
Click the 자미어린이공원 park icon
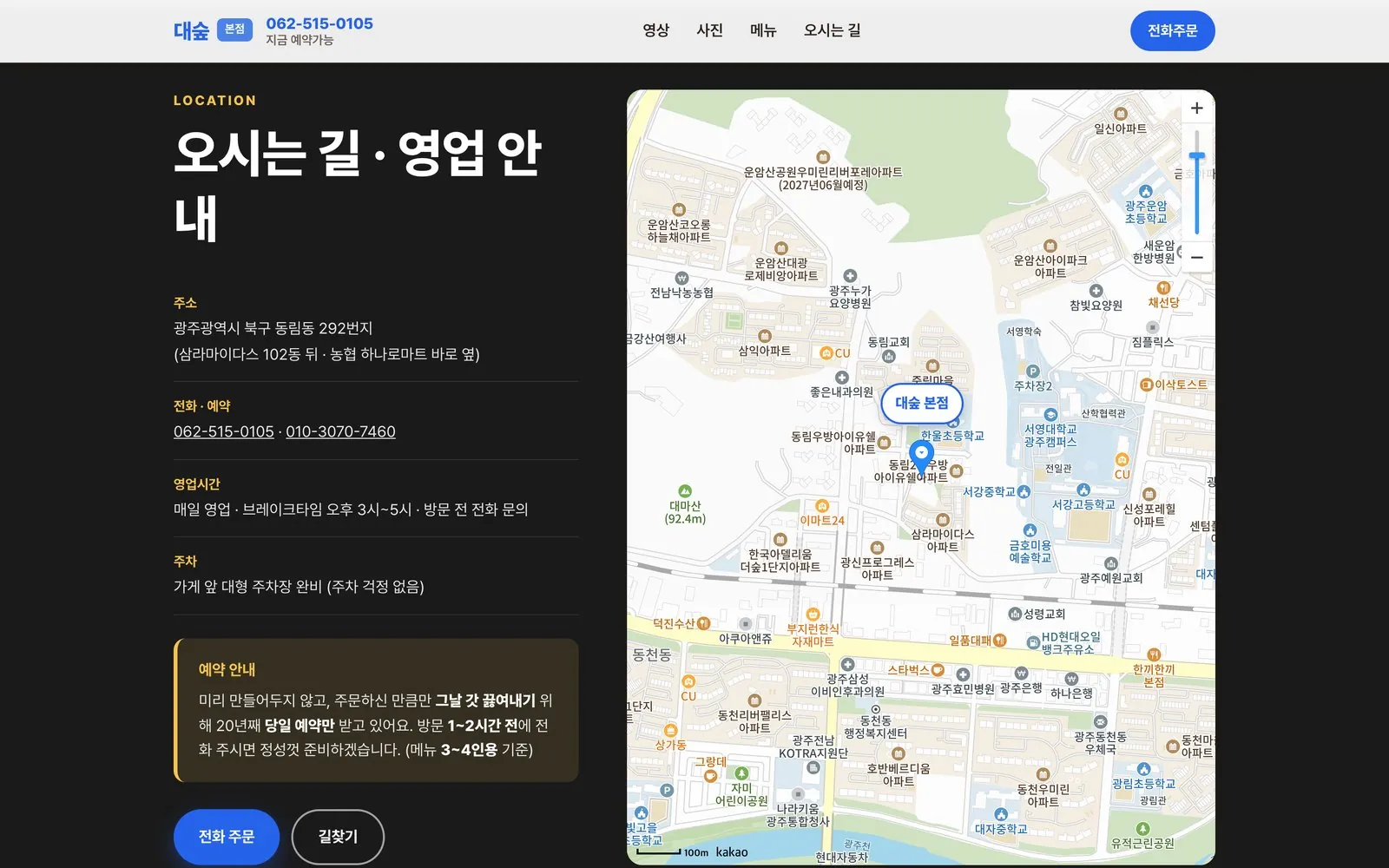(741, 773)
